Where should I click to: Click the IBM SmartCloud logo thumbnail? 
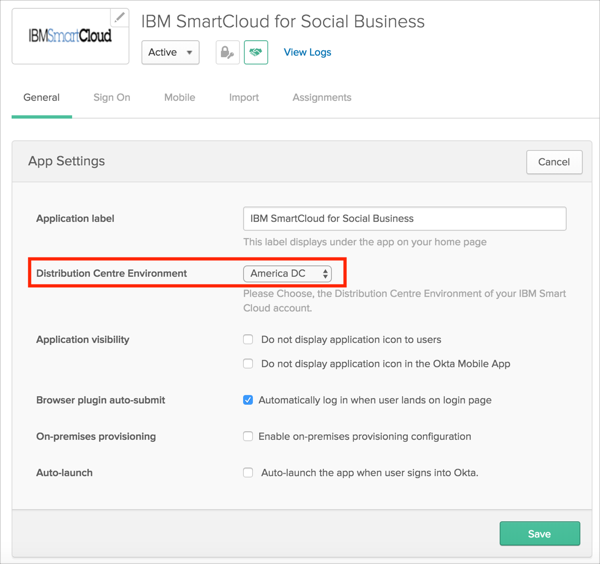point(70,37)
